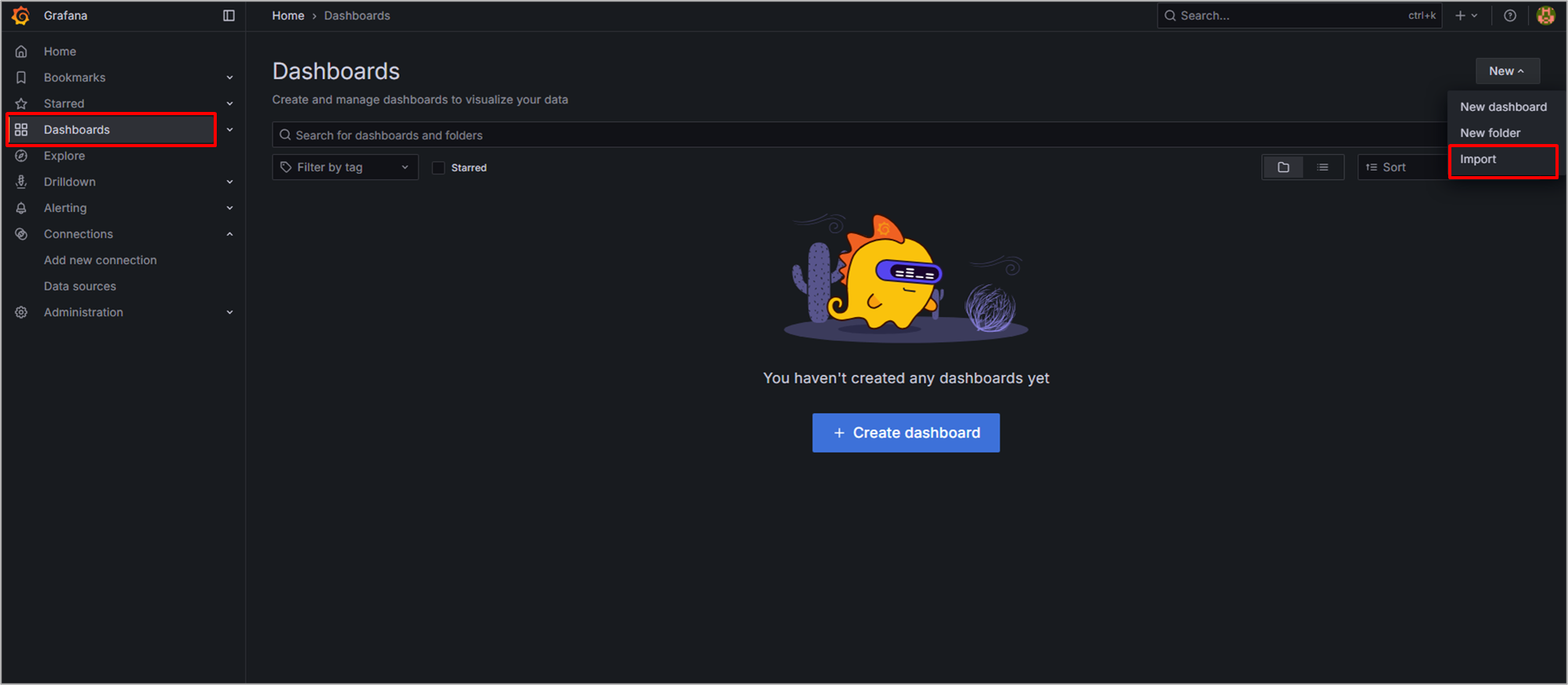Open the user profile avatar
This screenshot has width=1568, height=685.
1545,16
